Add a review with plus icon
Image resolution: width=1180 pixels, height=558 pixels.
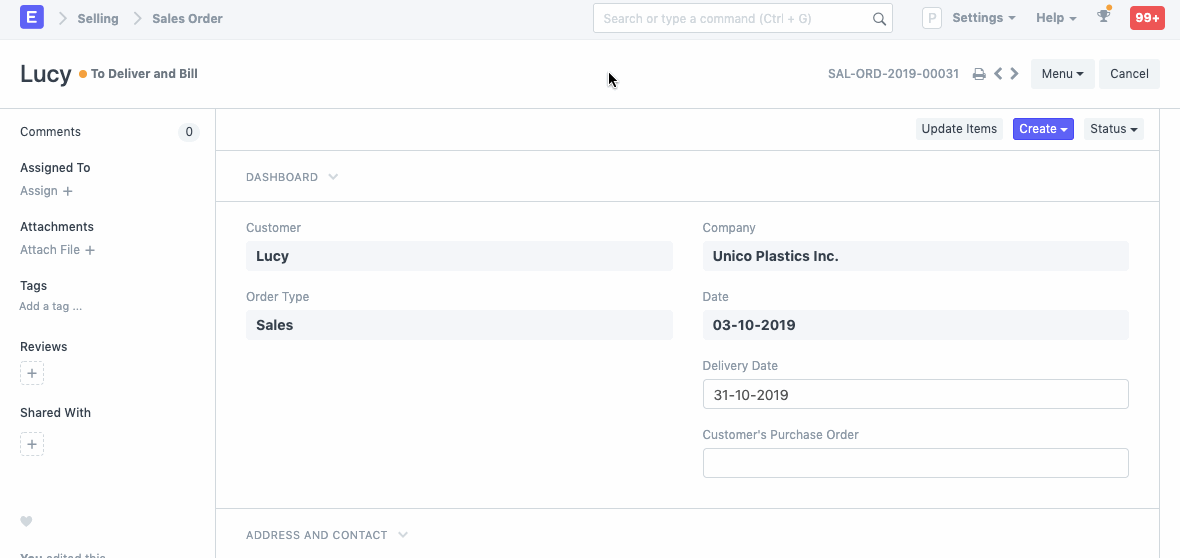tap(32, 374)
